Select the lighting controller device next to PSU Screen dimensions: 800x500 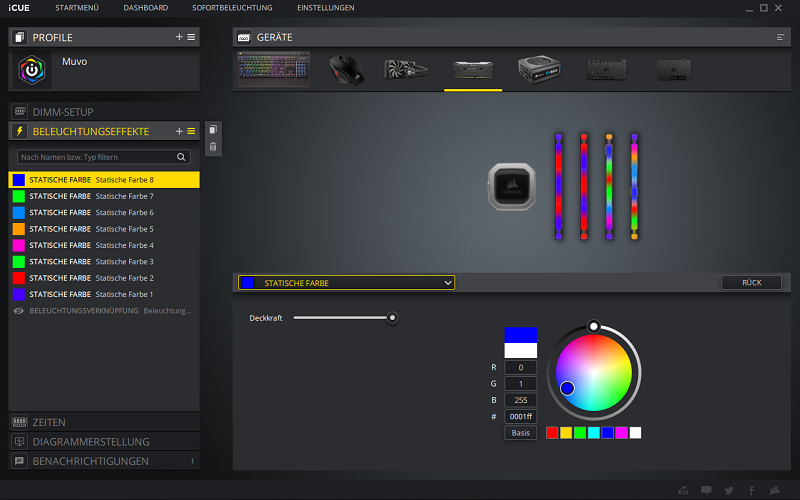point(607,70)
